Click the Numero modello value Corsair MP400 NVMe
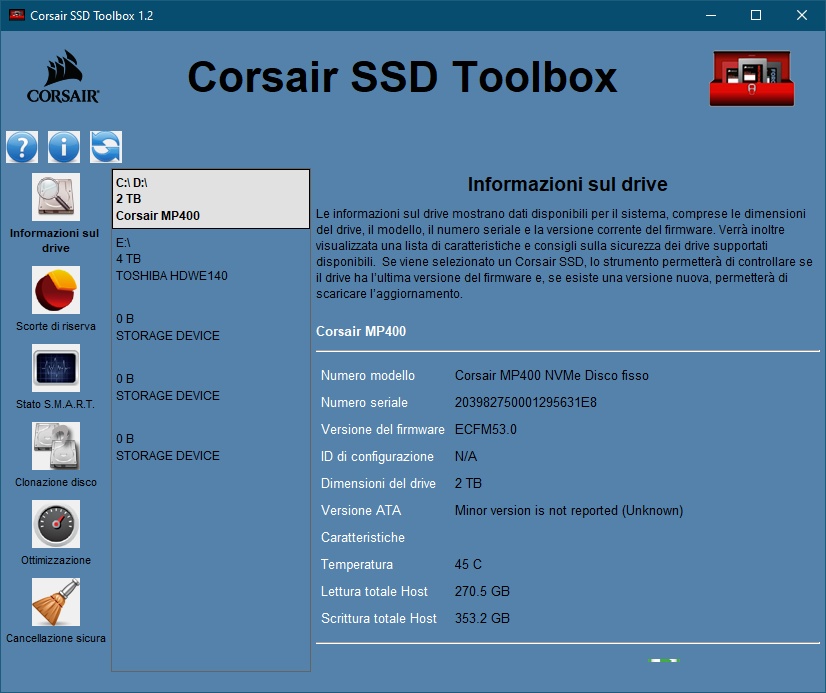Image resolution: width=826 pixels, height=693 pixels. click(x=552, y=375)
